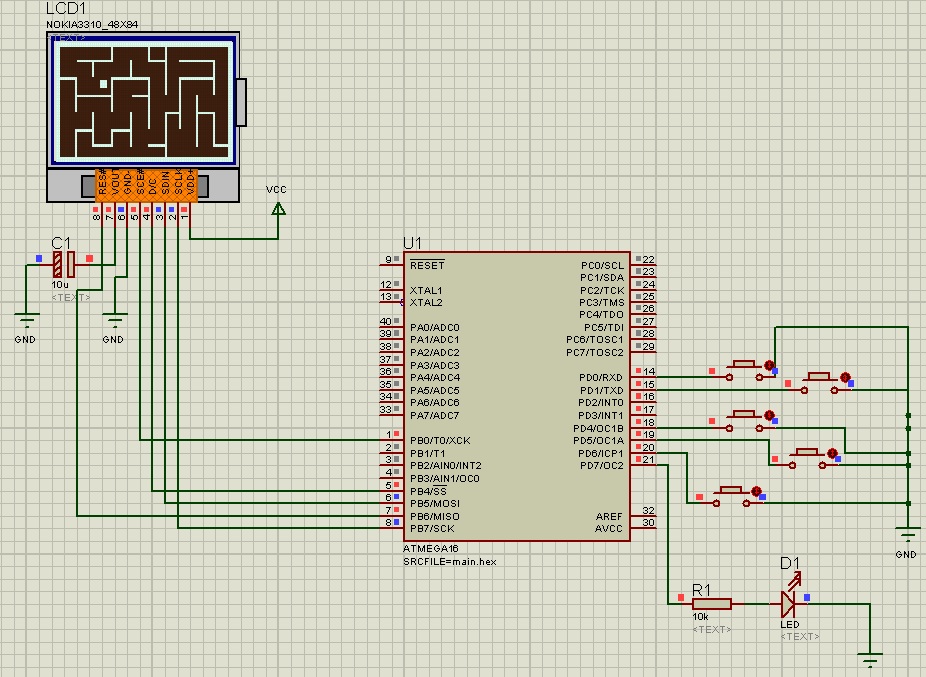This screenshot has width=926, height=677.
Task: Select the ATMEGA16 chip body U1
Action: pos(517,396)
